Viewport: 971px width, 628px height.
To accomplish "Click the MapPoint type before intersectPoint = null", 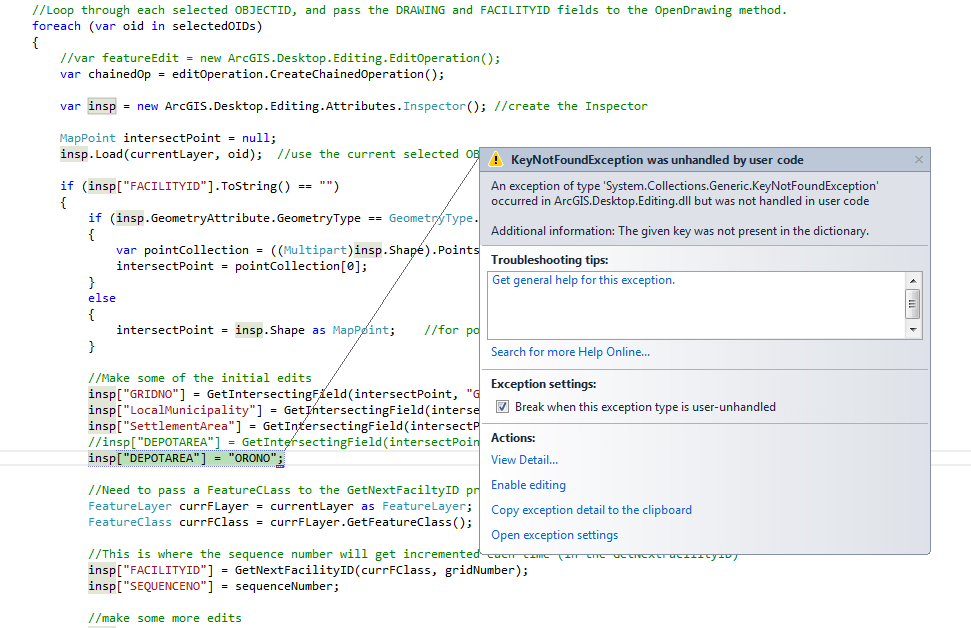I will coord(87,138).
